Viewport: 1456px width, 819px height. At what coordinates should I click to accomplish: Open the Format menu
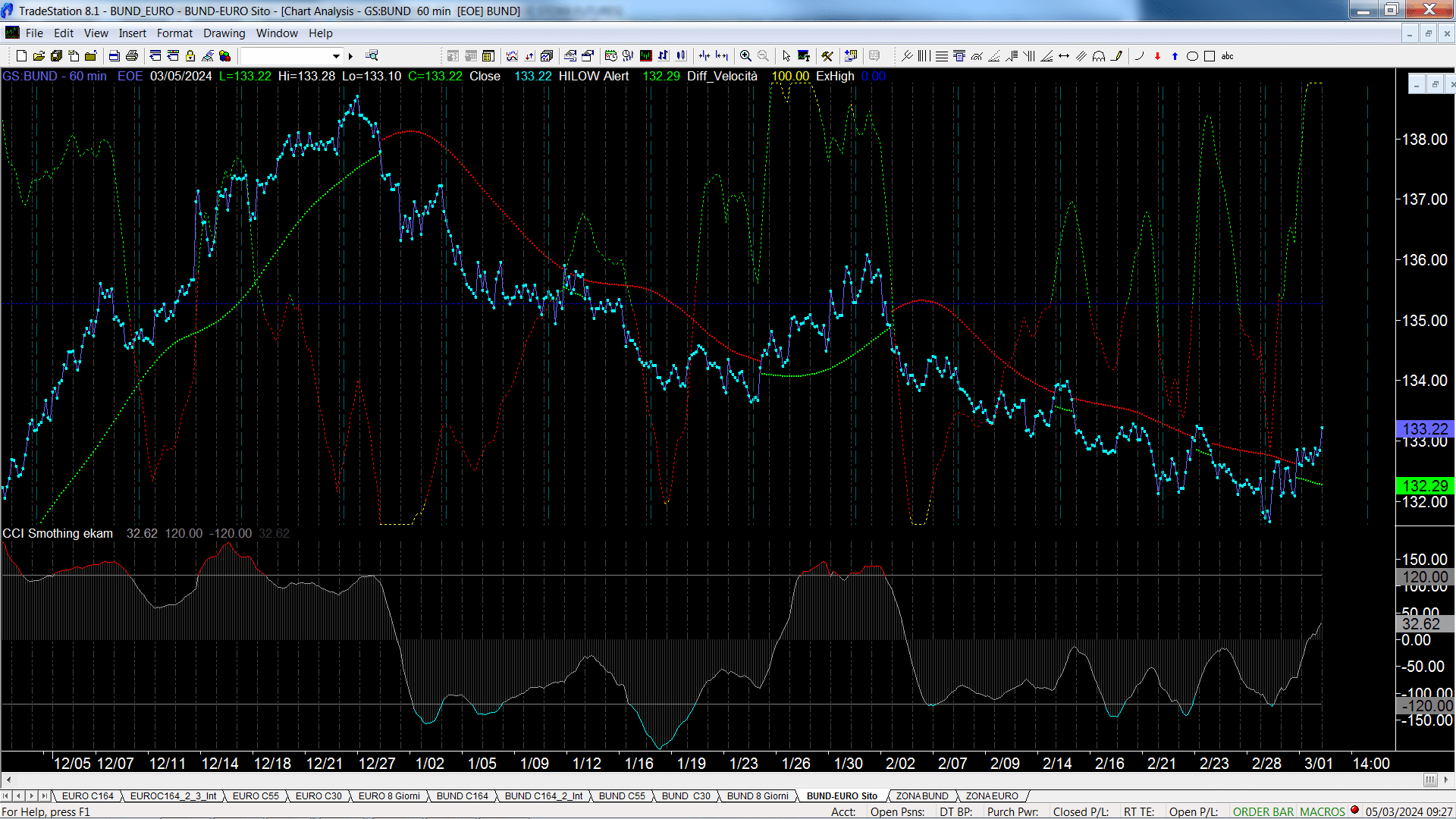point(174,33)
